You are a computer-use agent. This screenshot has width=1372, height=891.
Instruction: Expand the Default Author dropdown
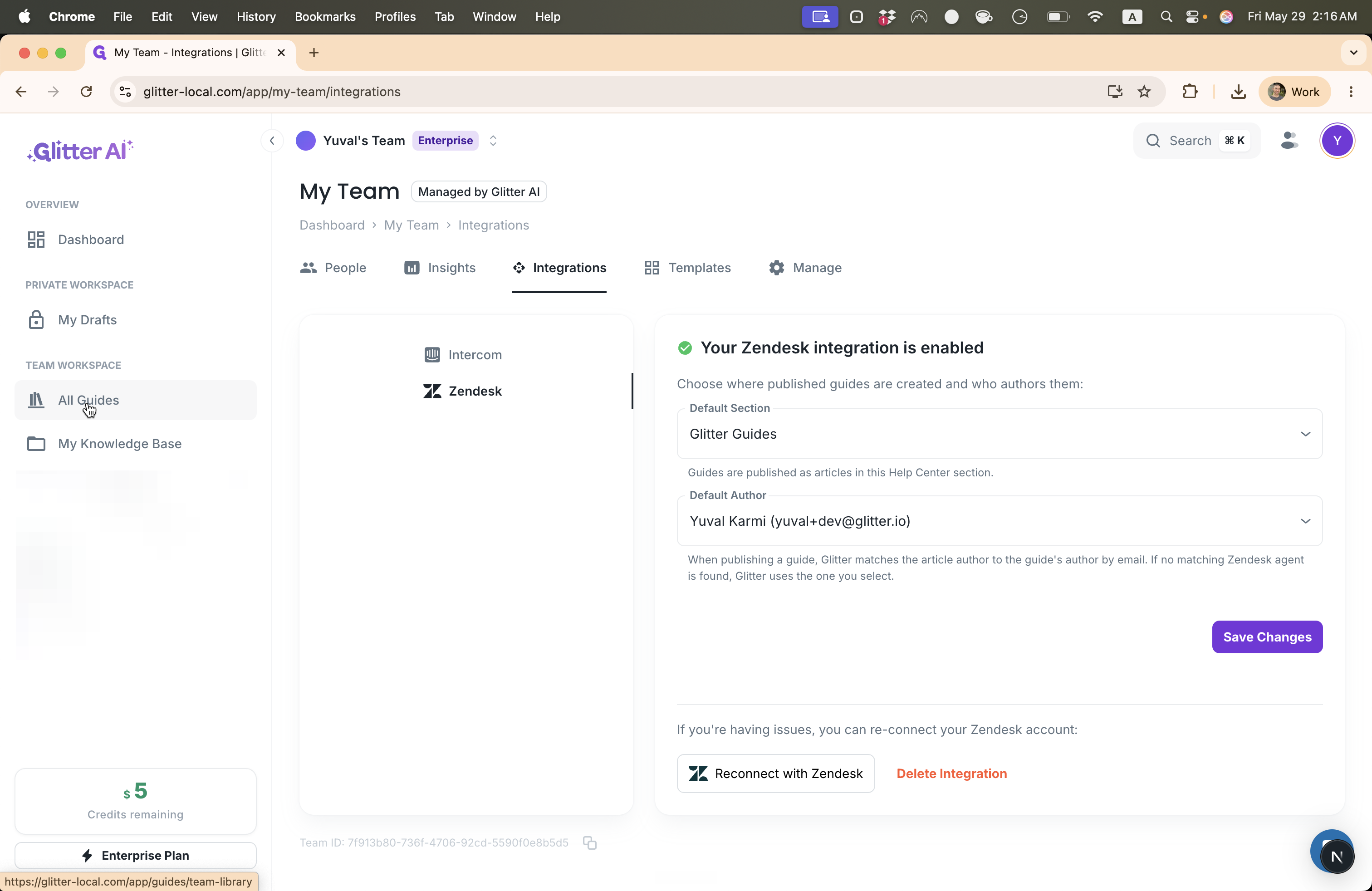(x=999, y=520)
